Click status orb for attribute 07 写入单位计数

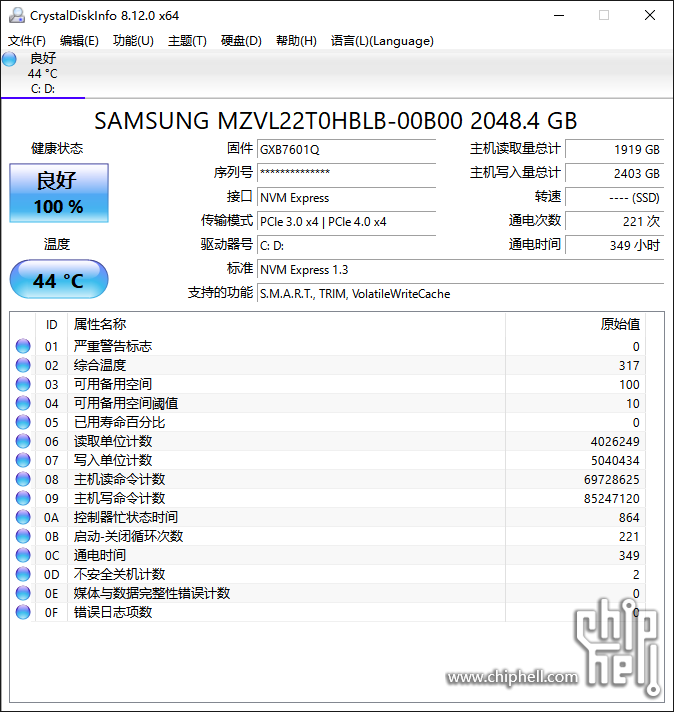[23, 460]
